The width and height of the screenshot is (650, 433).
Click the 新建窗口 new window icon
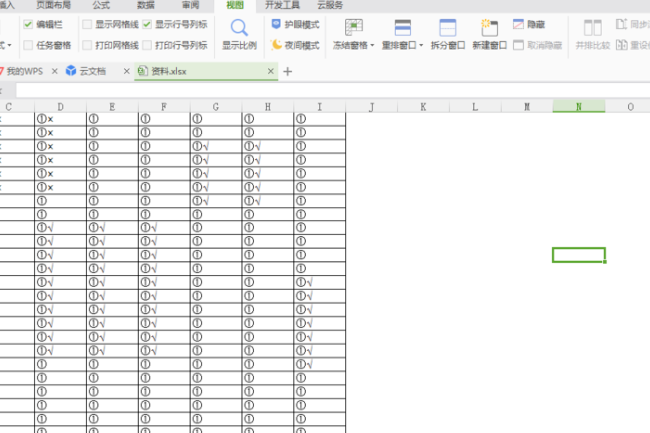pos(489,27)
